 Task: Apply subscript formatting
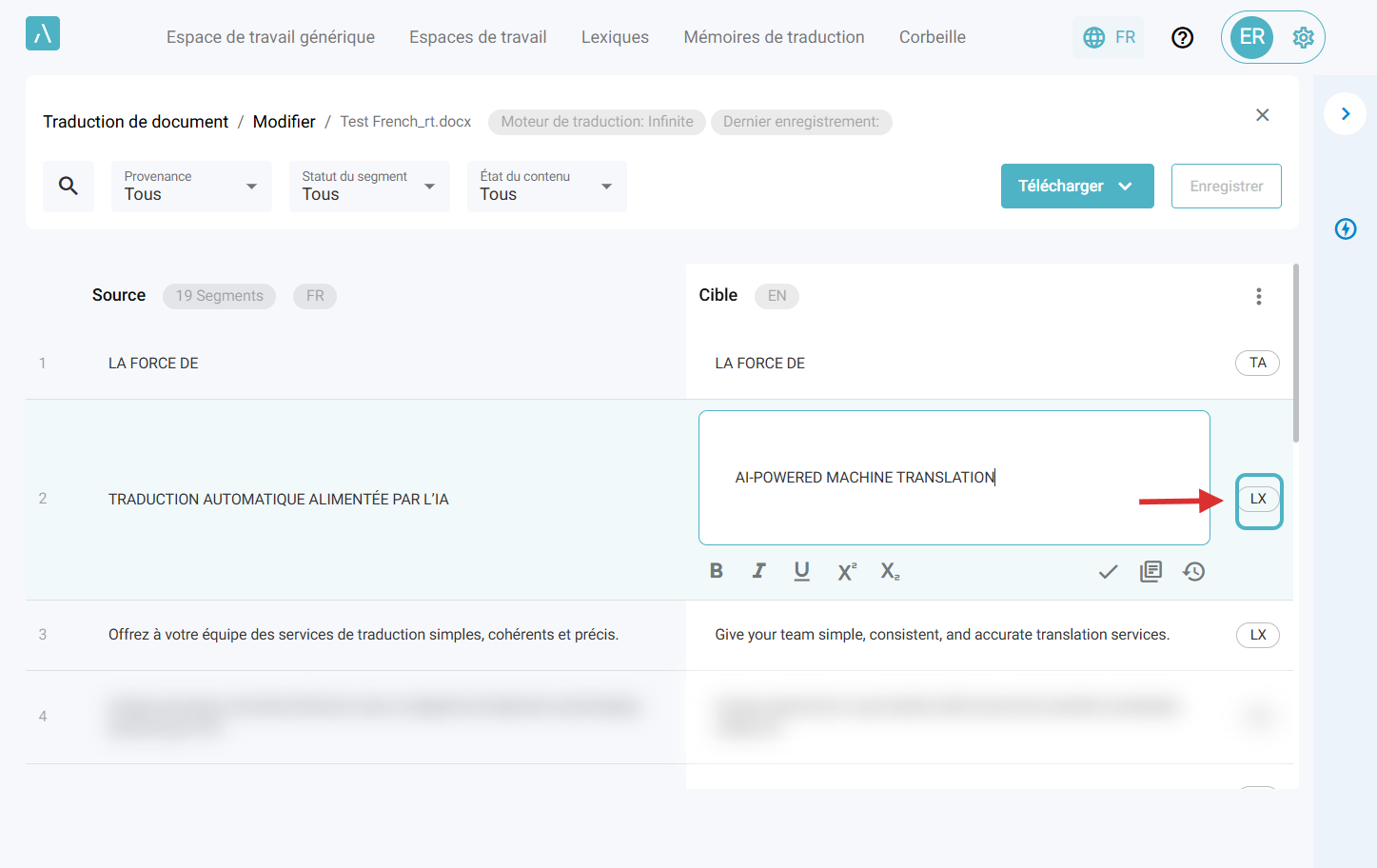890,571
